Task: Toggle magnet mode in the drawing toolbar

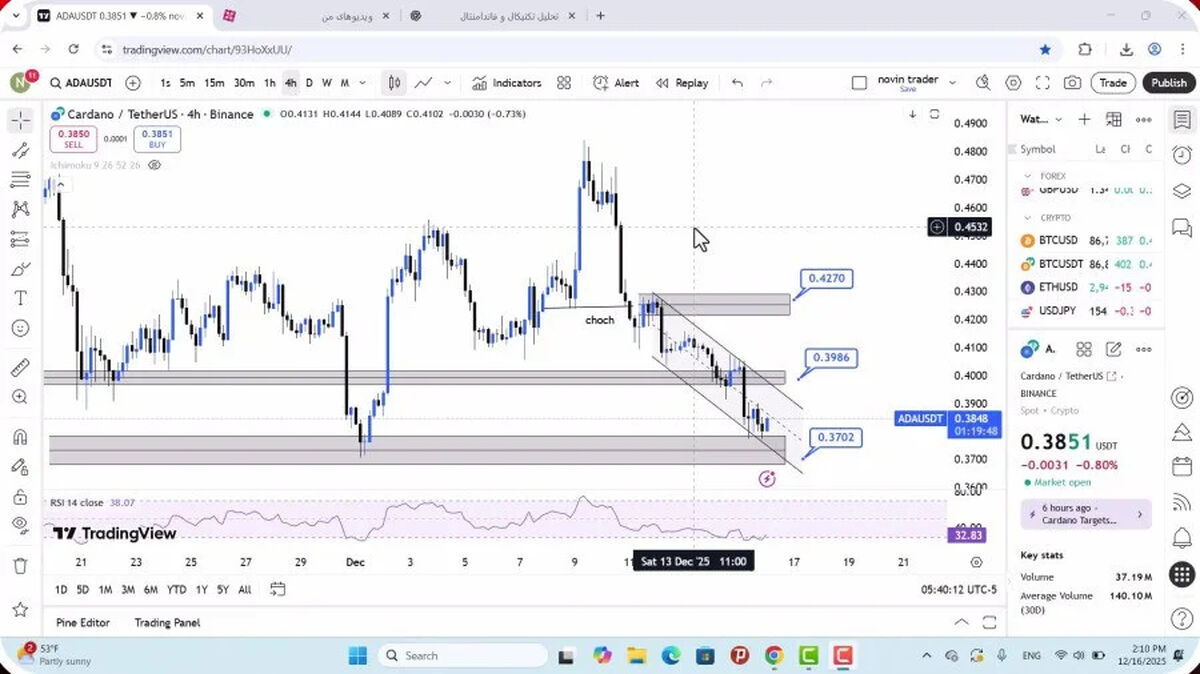Action: (20, 437)
